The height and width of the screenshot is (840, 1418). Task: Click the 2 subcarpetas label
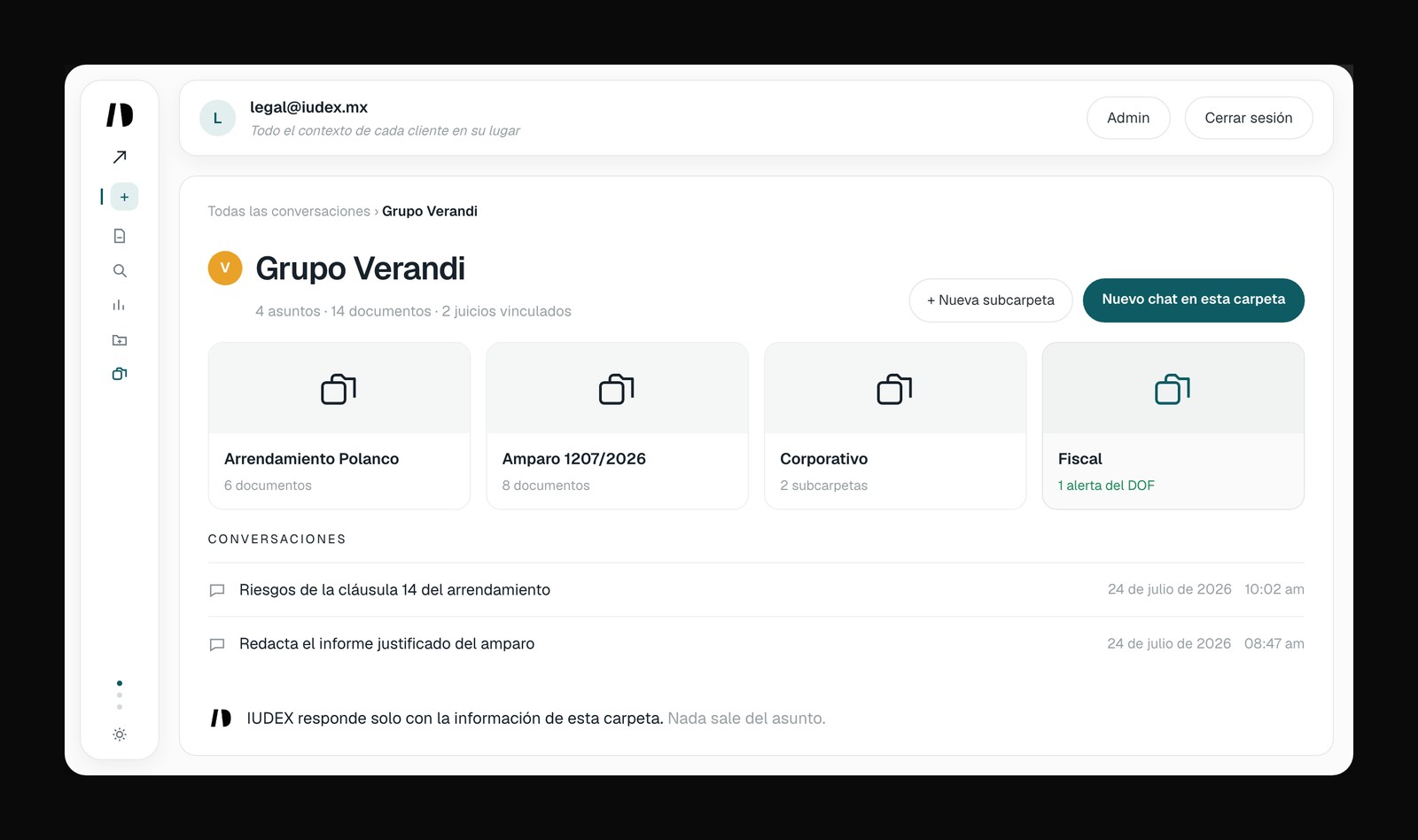(x=823, y=486)
